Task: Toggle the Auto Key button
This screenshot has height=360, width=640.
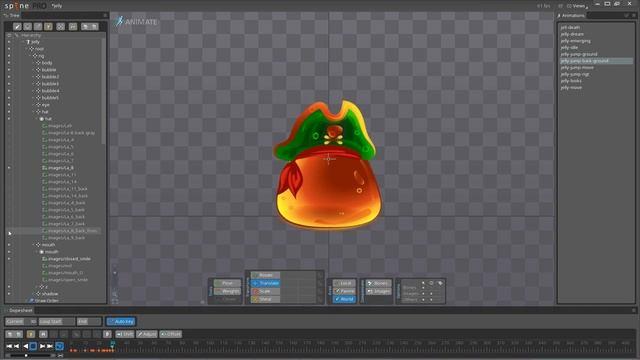Action: pos(121,321)
